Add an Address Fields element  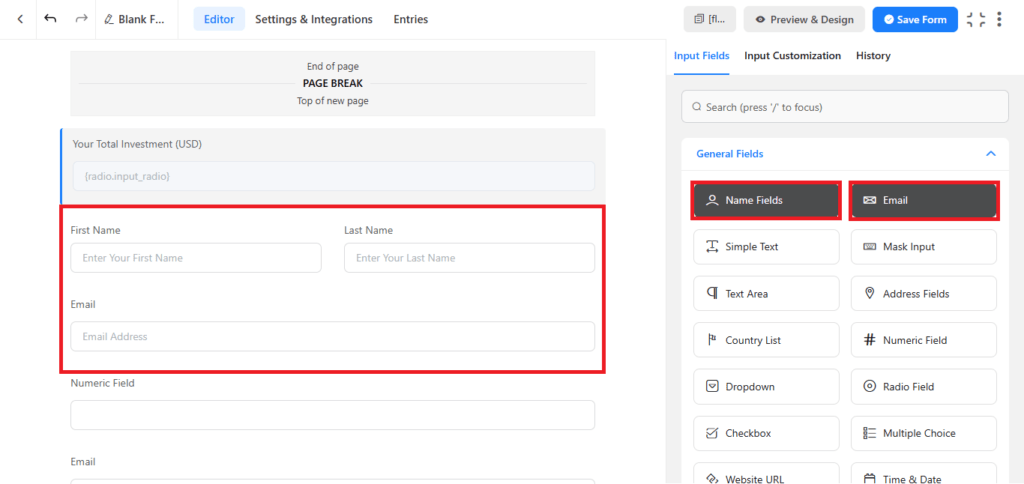click(x=923, y=294)
